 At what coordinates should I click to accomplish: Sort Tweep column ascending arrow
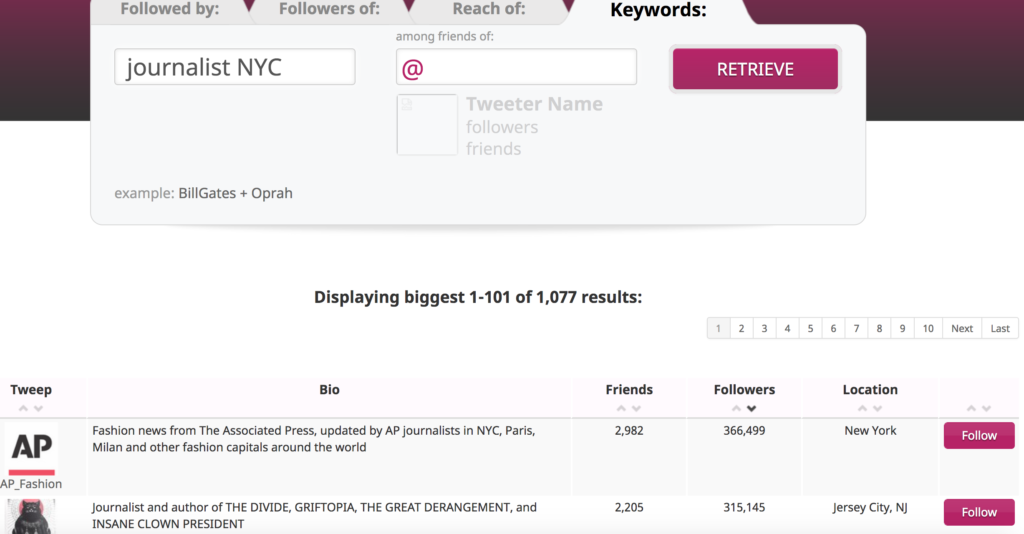pyautogui.click(x=24, y=409)
